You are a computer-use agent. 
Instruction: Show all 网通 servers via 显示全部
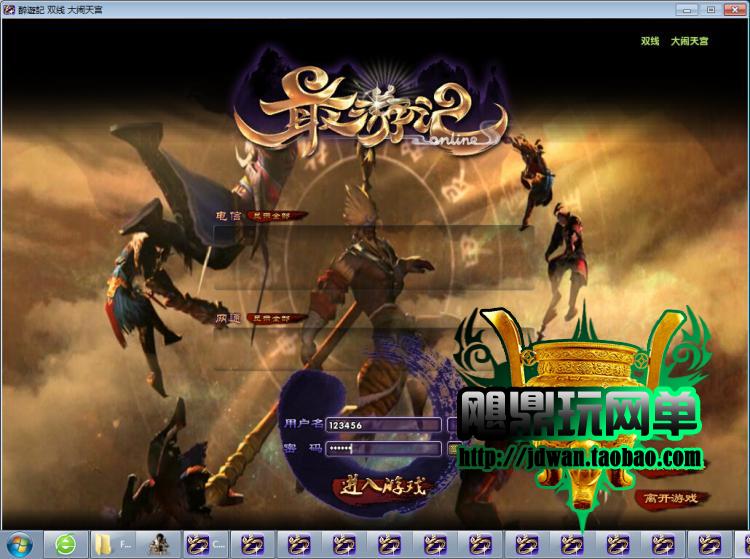coord(275,318)
